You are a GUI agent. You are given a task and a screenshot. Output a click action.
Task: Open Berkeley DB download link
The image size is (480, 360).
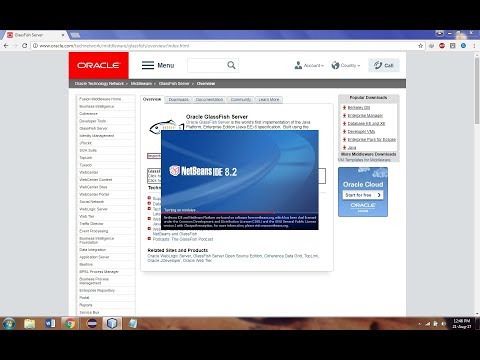359,108
